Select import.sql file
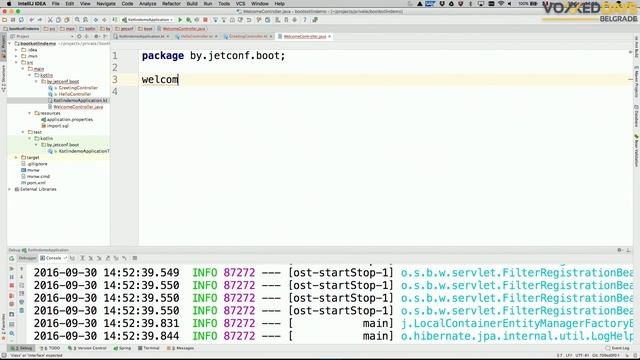The height and width of the screenshot is (360, 640). 58,126
